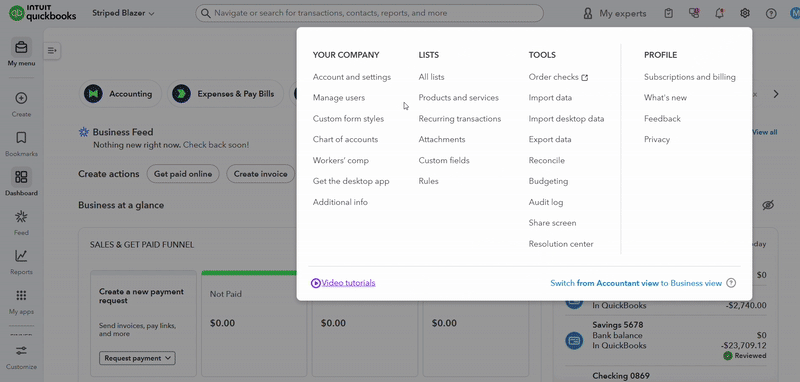Image resolution: width=800 pixels, height=382 pixels.
Task: Switch from Accountant view to Business view
Action: (x=636, y=283)
